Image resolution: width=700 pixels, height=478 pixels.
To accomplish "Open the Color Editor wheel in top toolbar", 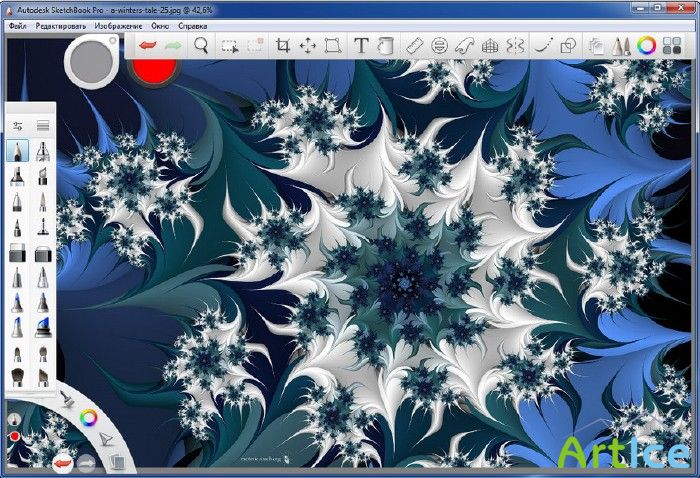I will 646,46.
